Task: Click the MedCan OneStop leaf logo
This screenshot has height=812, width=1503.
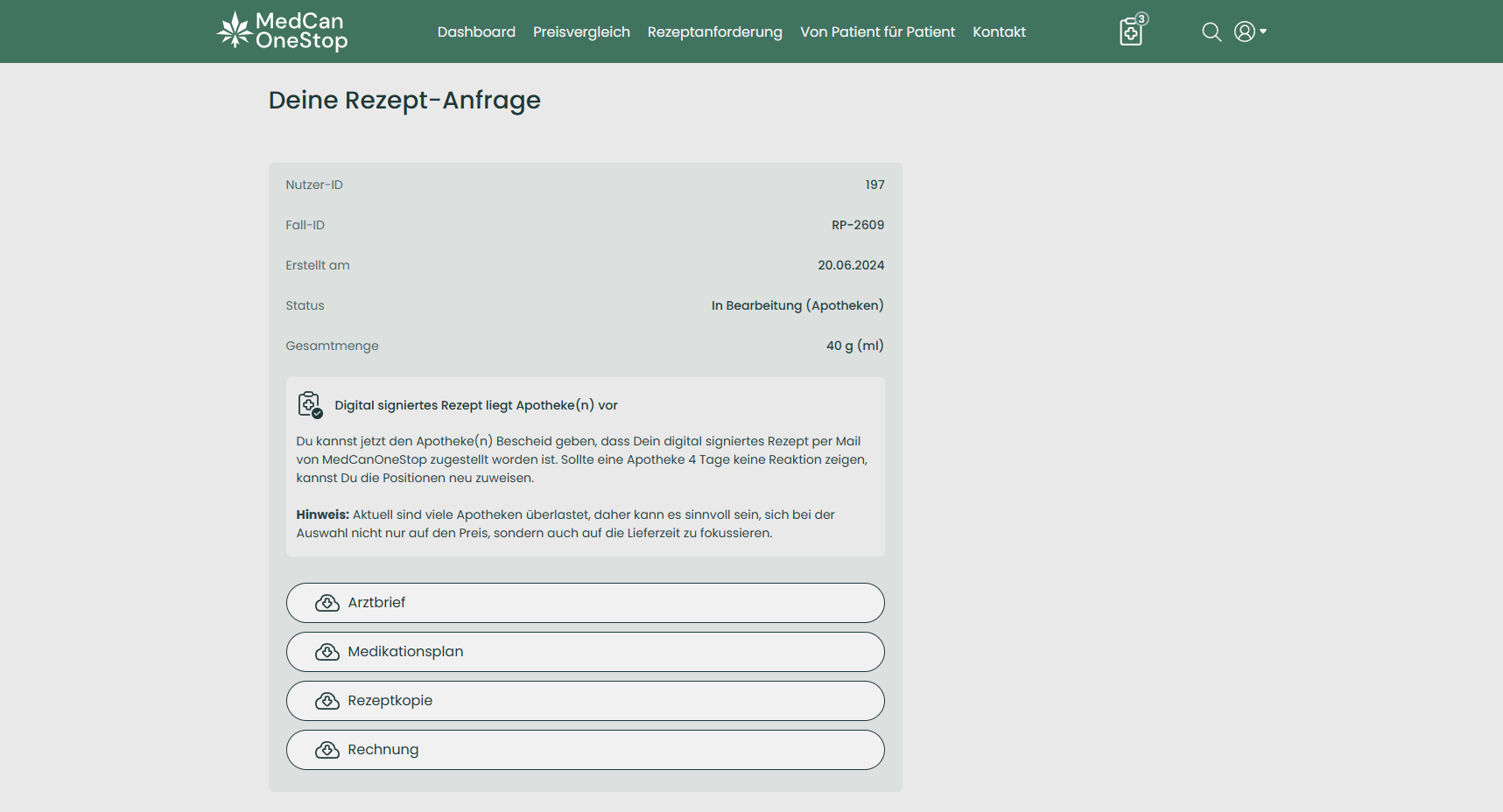Action: (x=235, y=30)
